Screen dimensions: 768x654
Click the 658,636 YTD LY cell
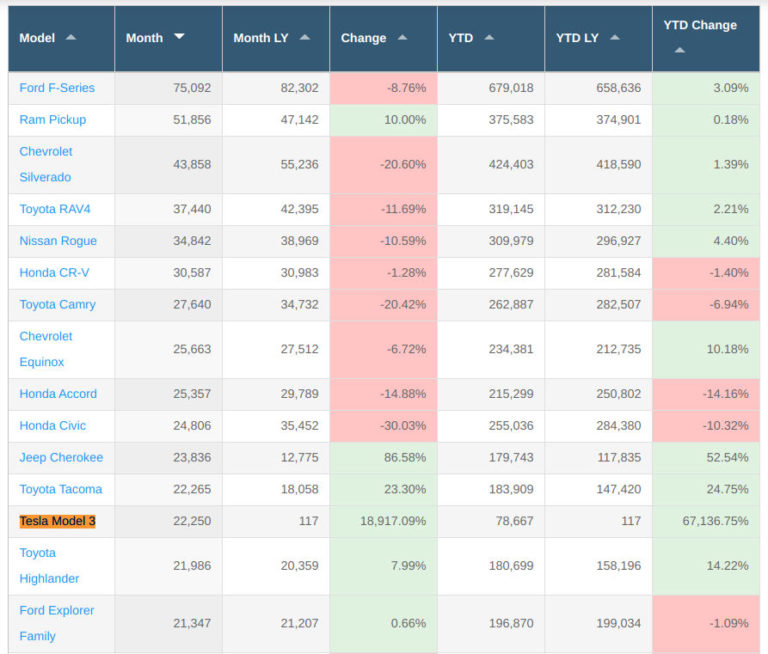tap(599, 88)
